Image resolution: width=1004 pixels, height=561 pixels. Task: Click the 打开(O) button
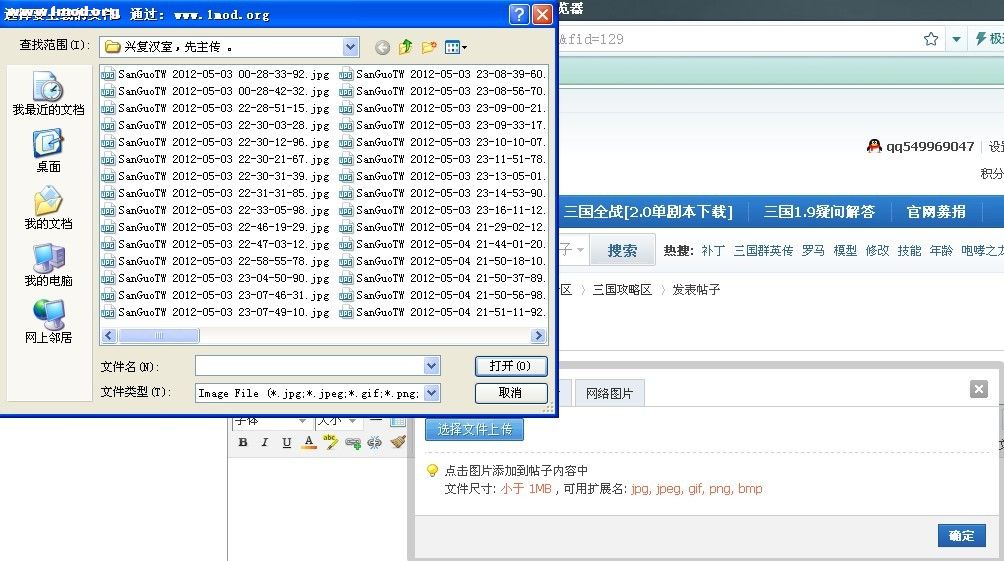[x=510, y=366]
